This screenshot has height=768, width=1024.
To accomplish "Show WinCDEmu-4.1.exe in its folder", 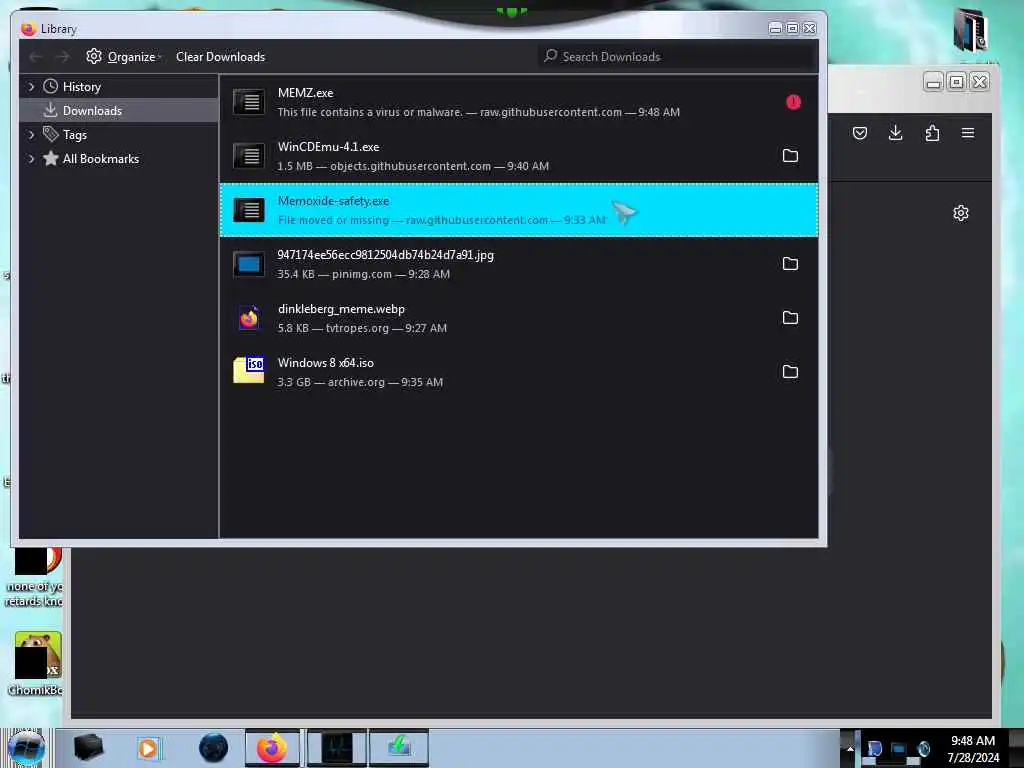I will [x=790, y=155].
